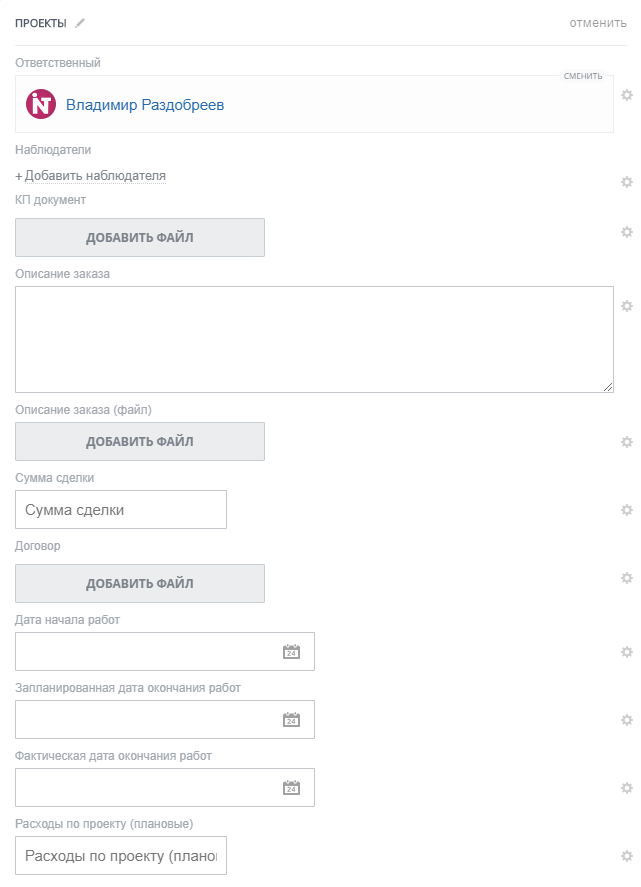Open gear settings for Ответственный field
This screenshot has height=887, width=641.
[627, 95]
